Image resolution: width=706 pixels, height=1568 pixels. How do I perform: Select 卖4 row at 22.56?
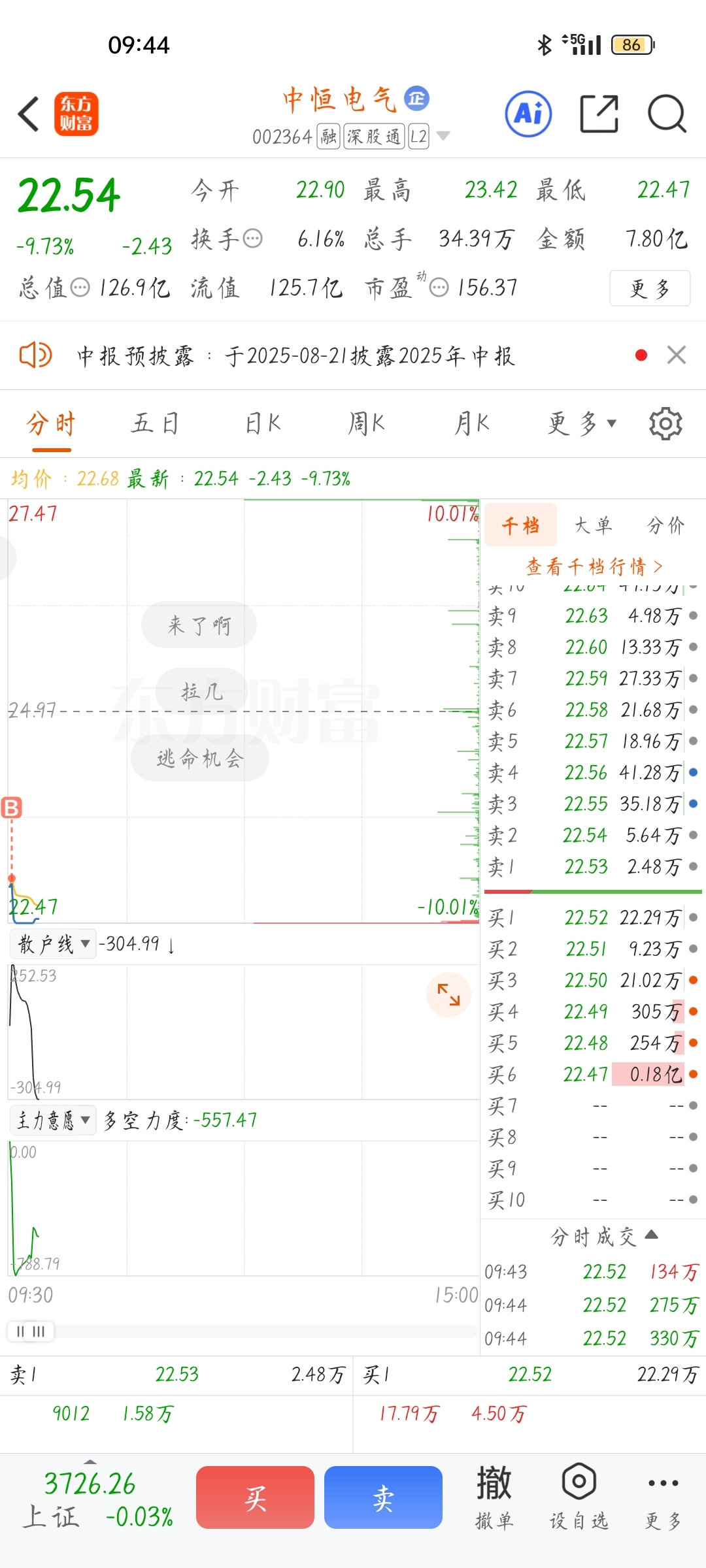point(593,772)
